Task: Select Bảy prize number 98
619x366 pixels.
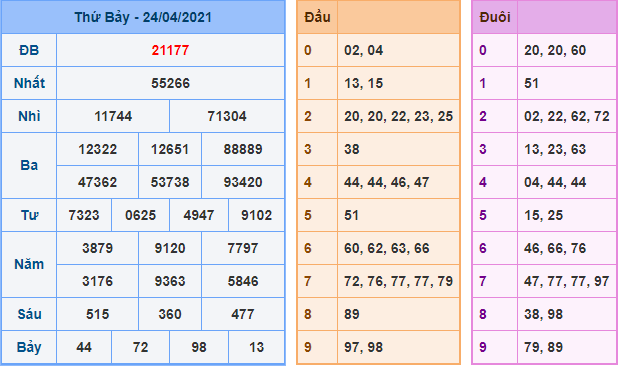Action: [199, 347]
